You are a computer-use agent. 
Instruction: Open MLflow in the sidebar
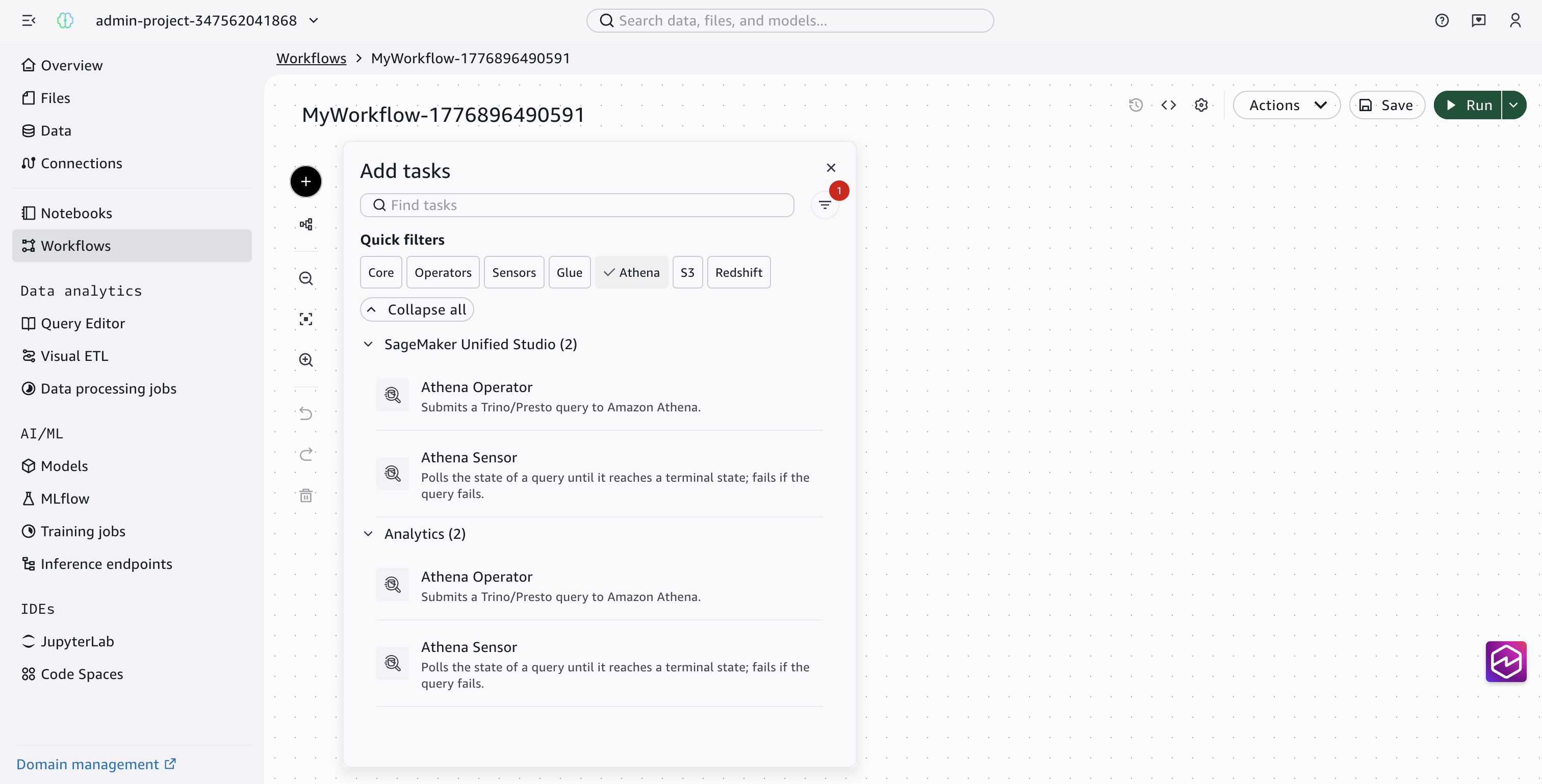pos(132,499)
